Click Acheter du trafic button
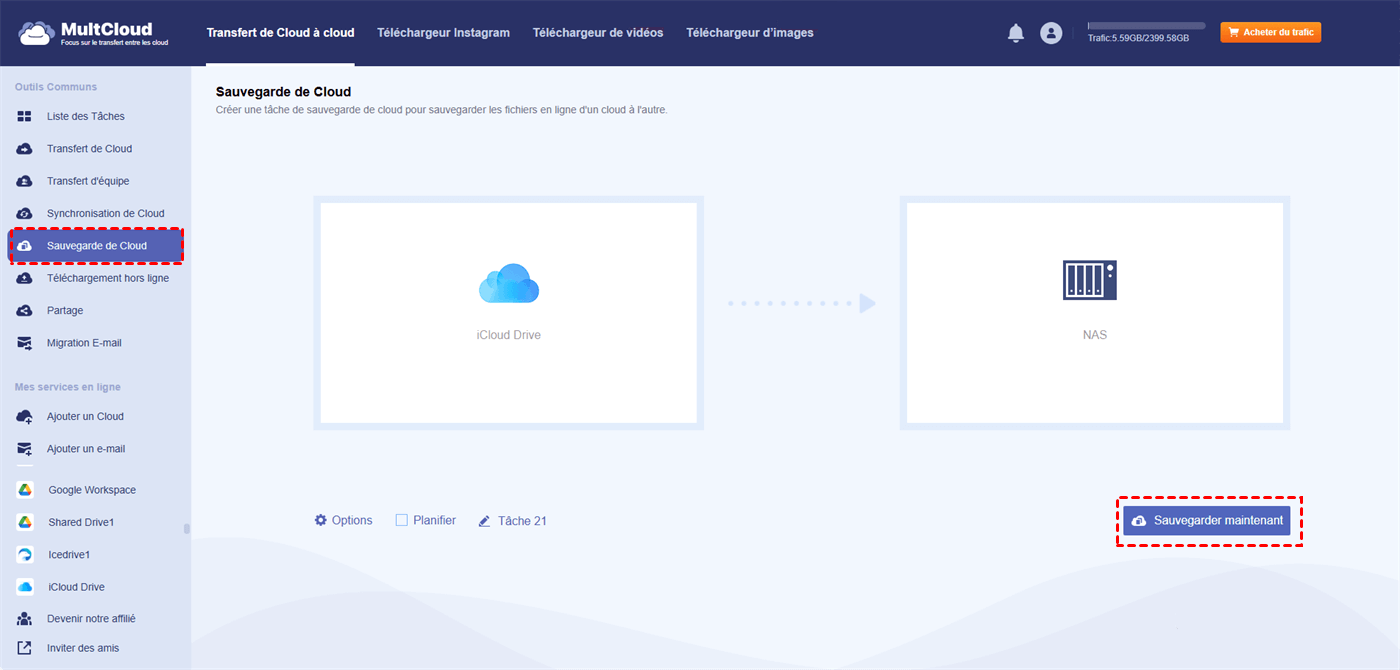1400x670 pixels. [x=1270, y=32]
